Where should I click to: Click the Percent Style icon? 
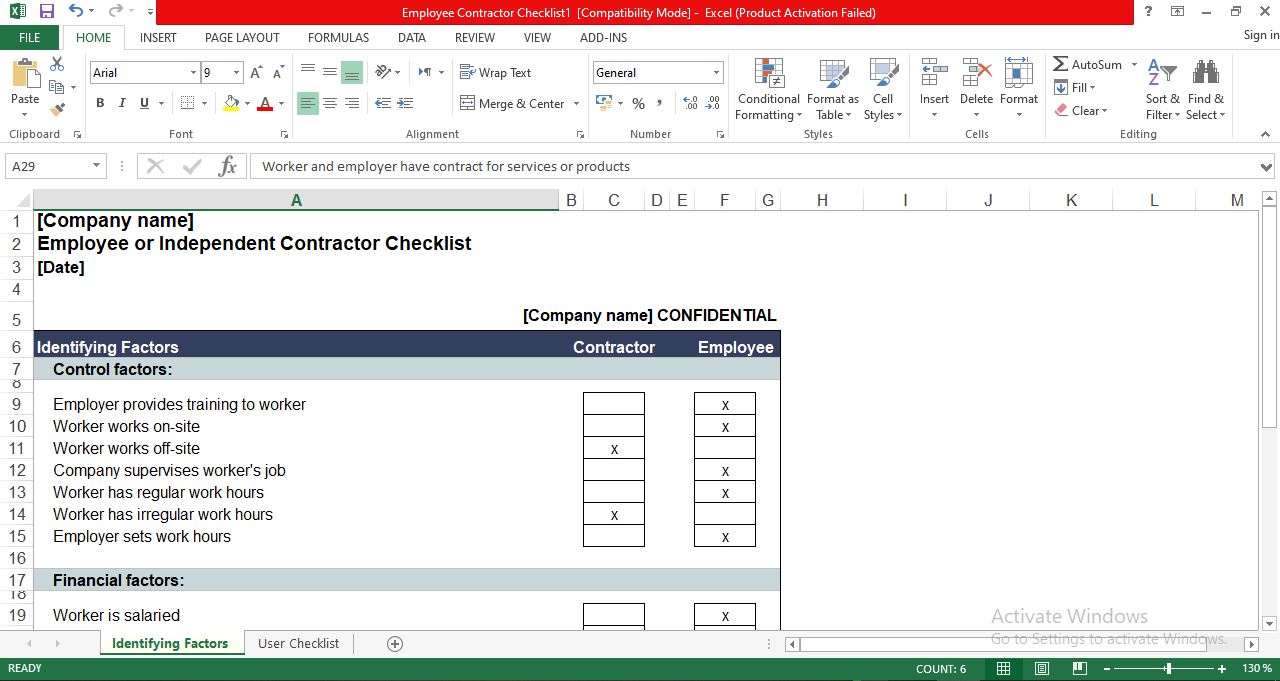tap(637, 103)
